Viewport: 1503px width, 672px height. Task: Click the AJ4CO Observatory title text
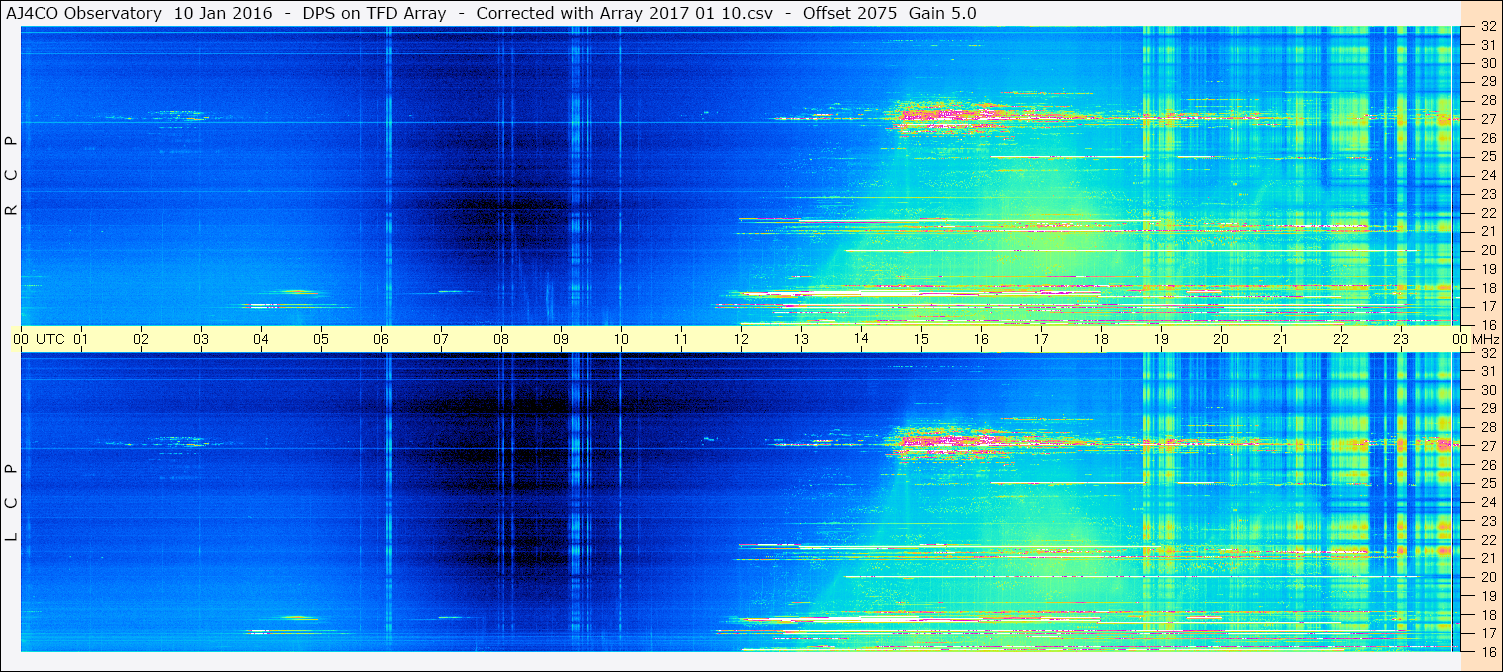coord(84,13)
